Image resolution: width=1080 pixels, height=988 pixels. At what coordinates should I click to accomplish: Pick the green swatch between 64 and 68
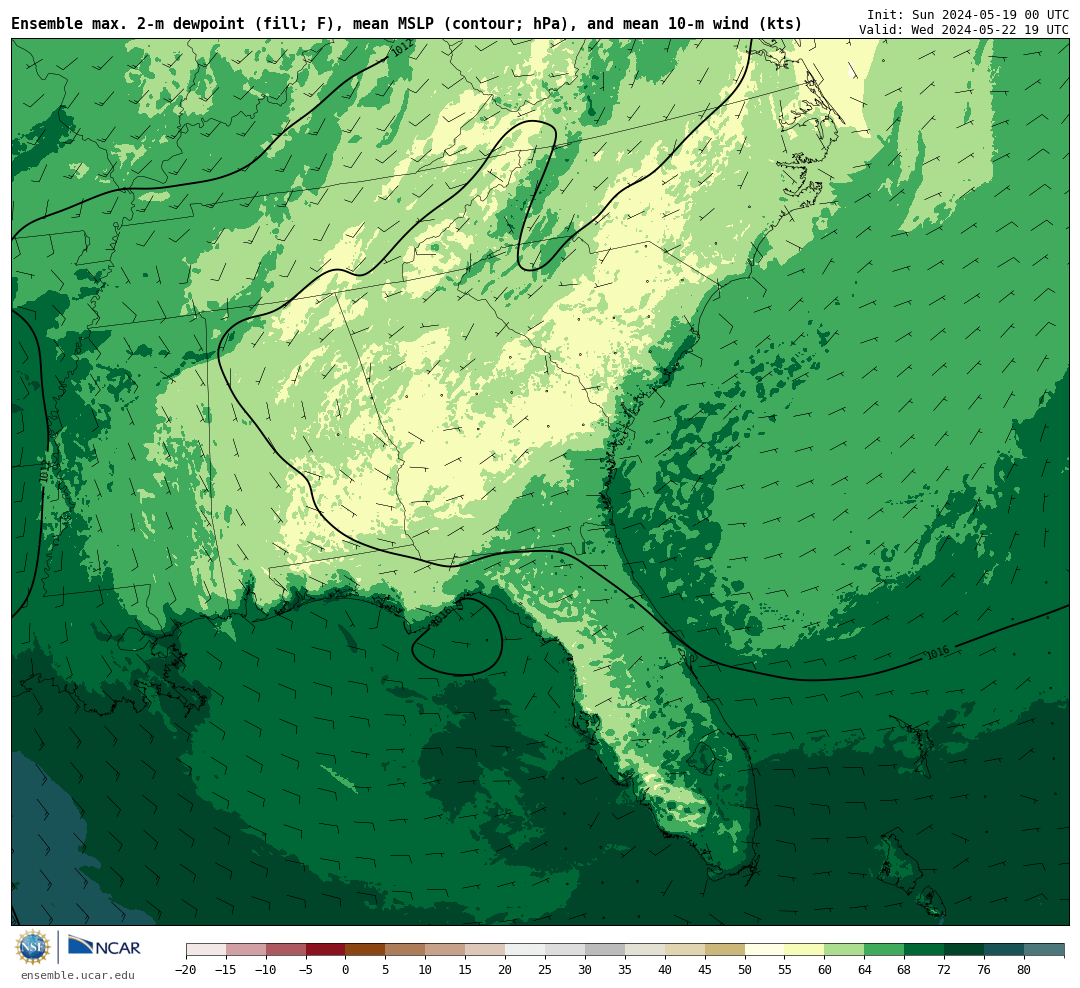click(x=885, y=950)
